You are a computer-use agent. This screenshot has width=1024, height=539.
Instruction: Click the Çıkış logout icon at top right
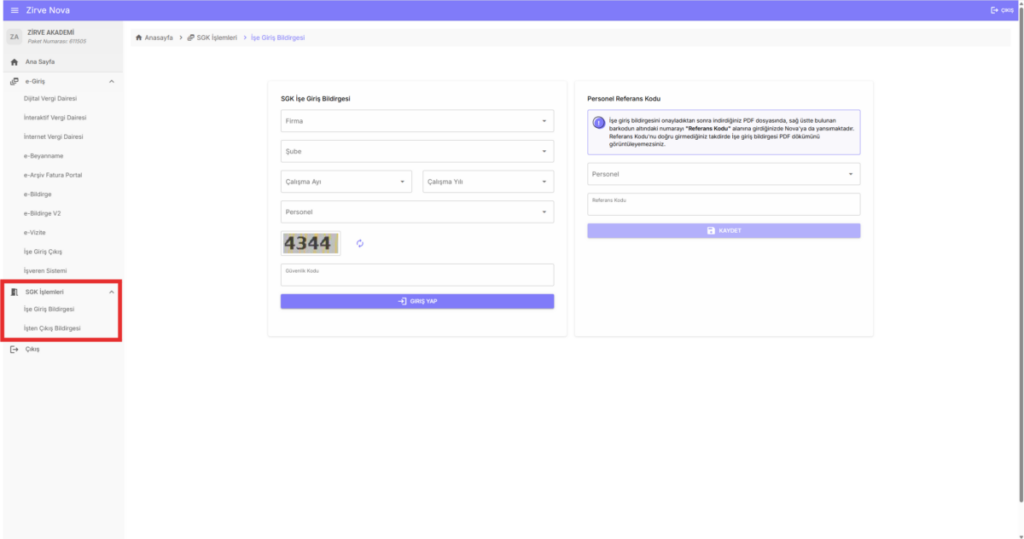coord(995,10)
